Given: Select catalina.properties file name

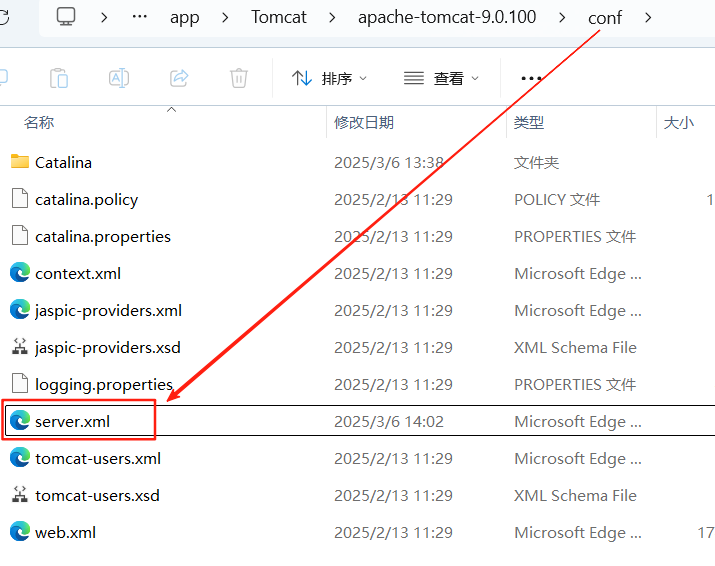Looking at the screenshot, I should 103,237.
